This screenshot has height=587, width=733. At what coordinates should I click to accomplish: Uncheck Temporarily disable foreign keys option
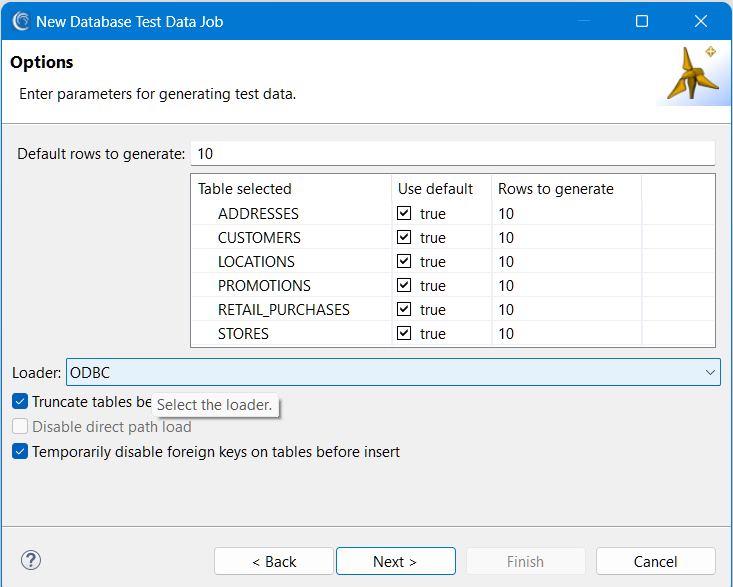click(20, 451)
